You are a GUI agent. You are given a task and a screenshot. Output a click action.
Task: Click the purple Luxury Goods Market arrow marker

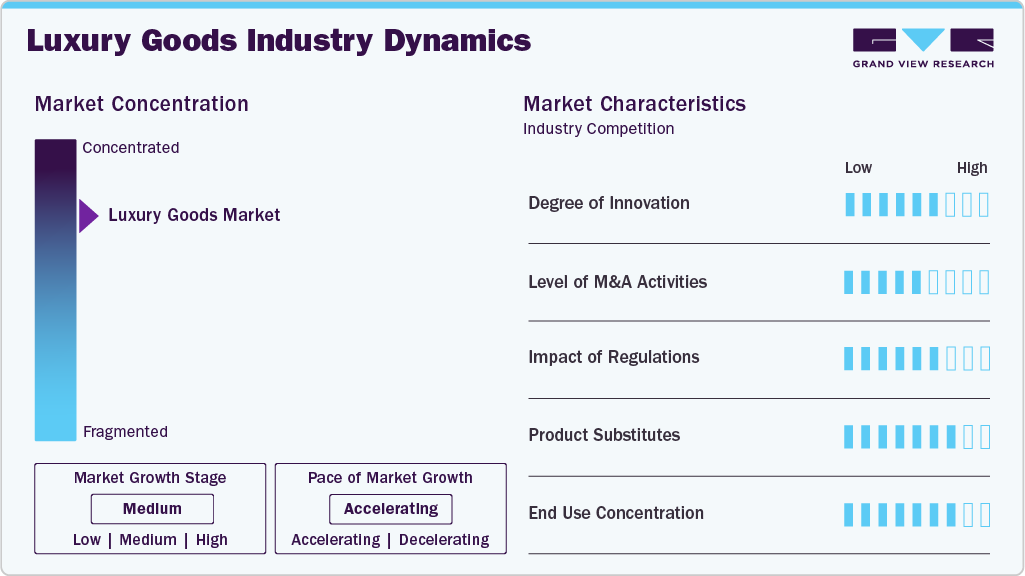(88, 215)
